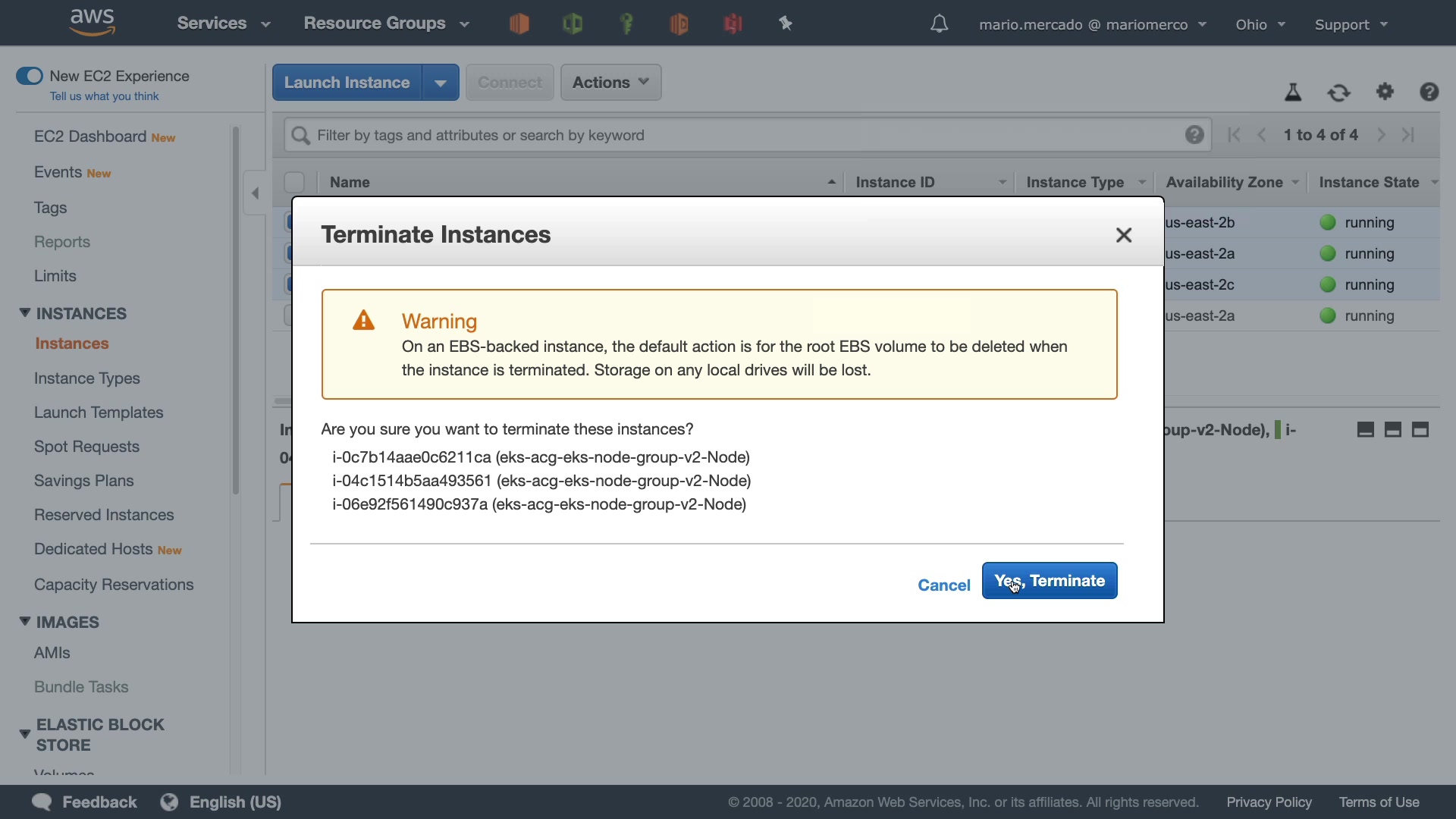
Task: Open the Ohio region menu
Action: click(x=1260, y=24)
